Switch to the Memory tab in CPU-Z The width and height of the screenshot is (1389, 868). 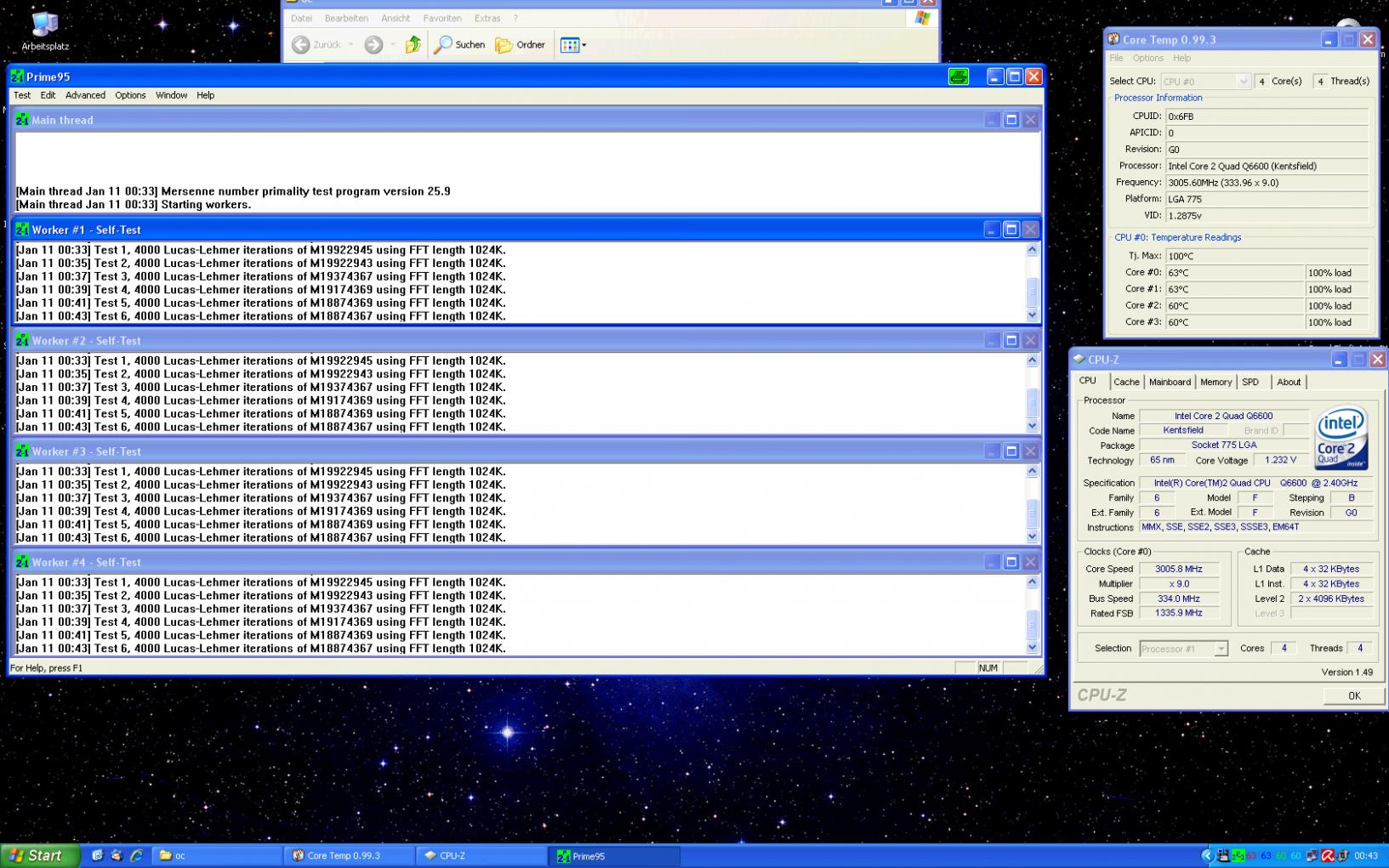[x=1215, y=382]
